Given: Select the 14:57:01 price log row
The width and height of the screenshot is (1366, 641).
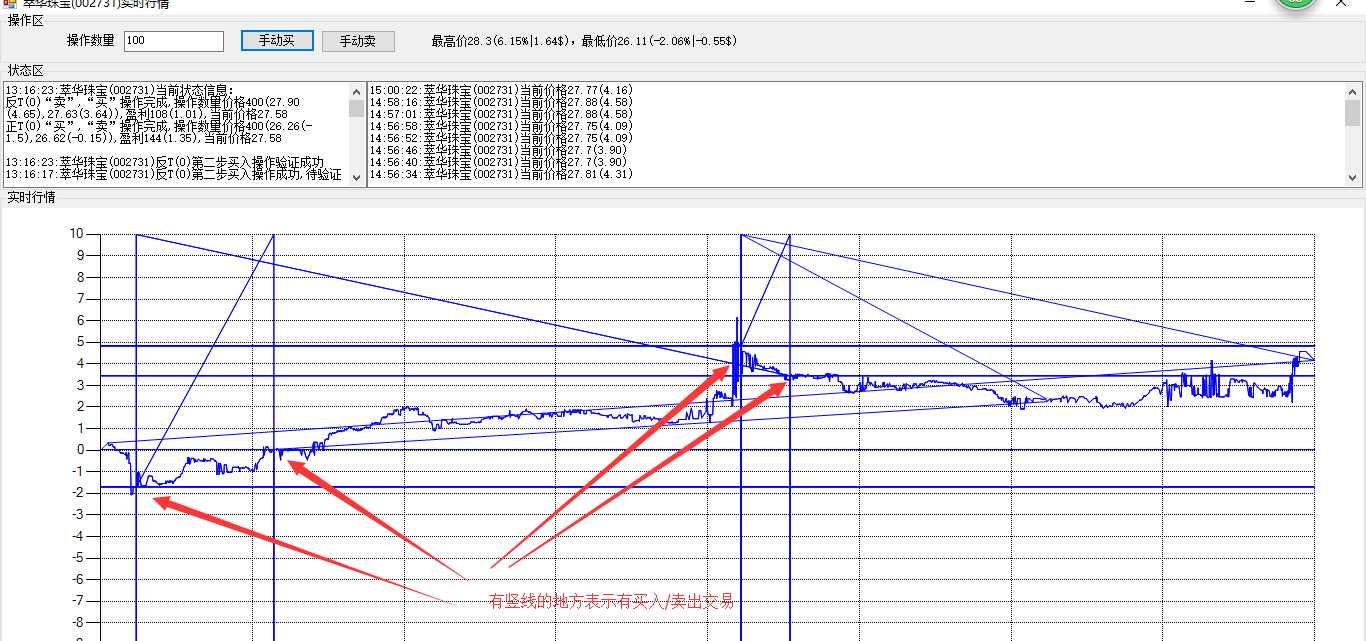Looking at the screenshot, I should tap(501, 114).
